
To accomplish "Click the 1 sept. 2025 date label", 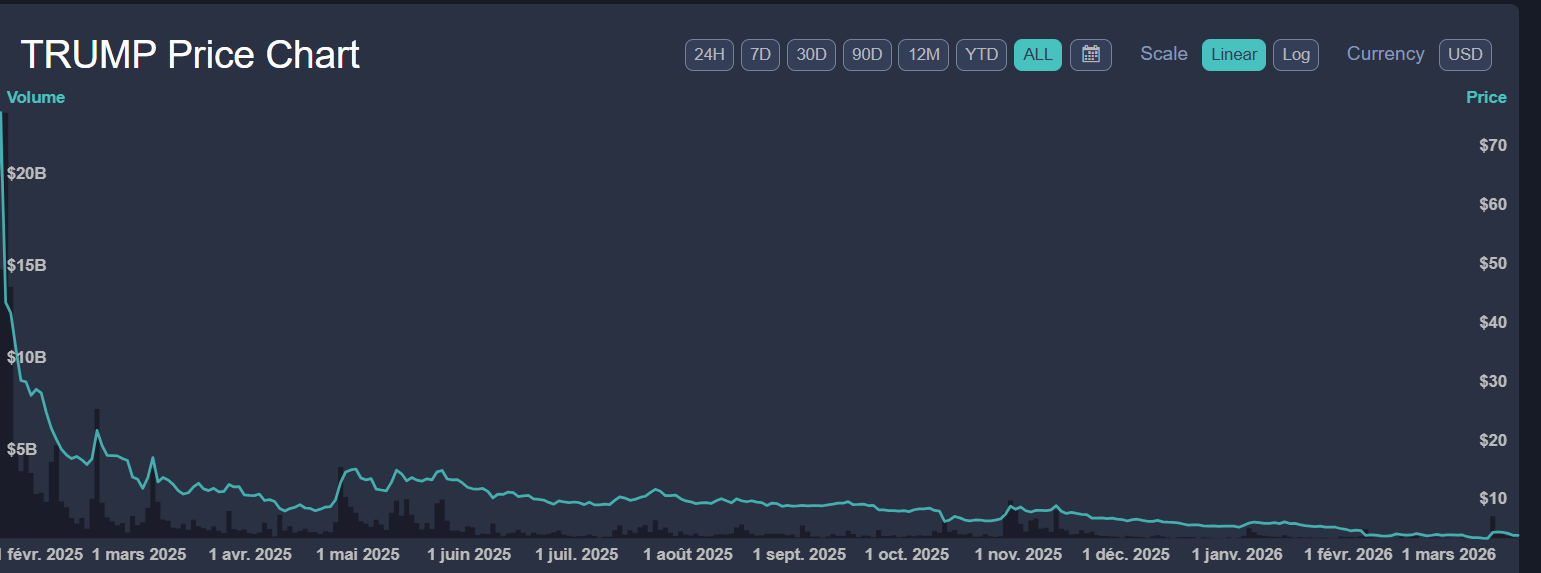I will 799,554.
